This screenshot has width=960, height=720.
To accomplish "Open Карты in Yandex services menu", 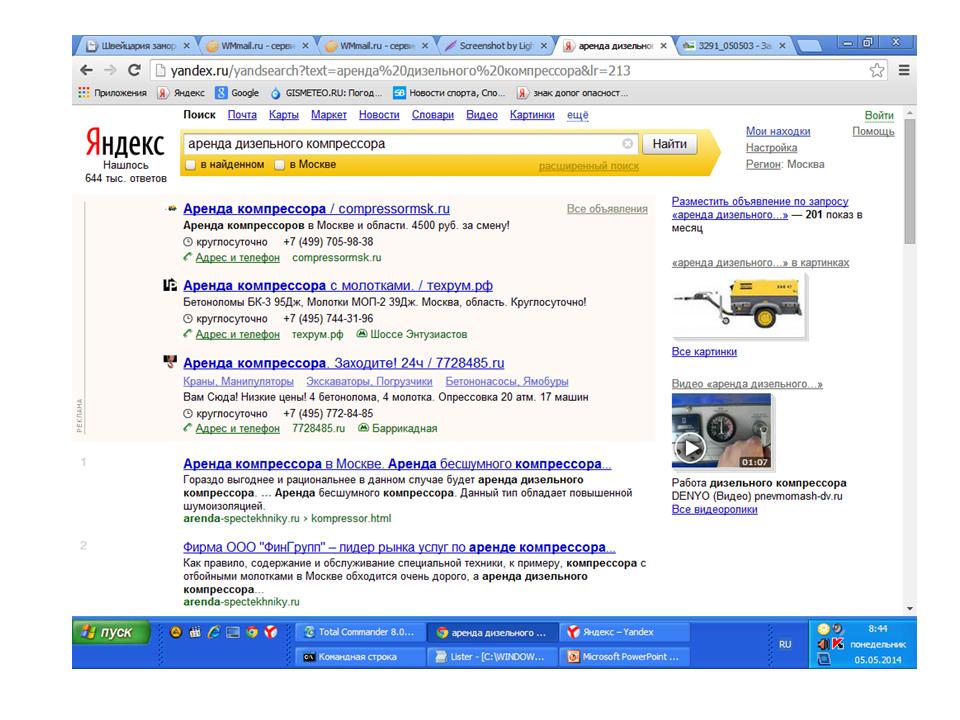I will (x=283, y=114).
